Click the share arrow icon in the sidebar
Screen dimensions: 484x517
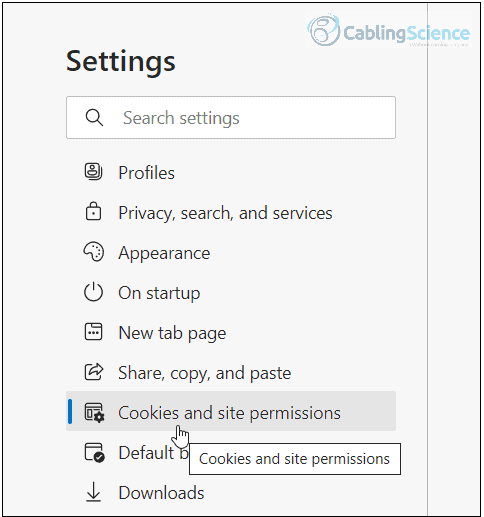click(x=94, y=372)
